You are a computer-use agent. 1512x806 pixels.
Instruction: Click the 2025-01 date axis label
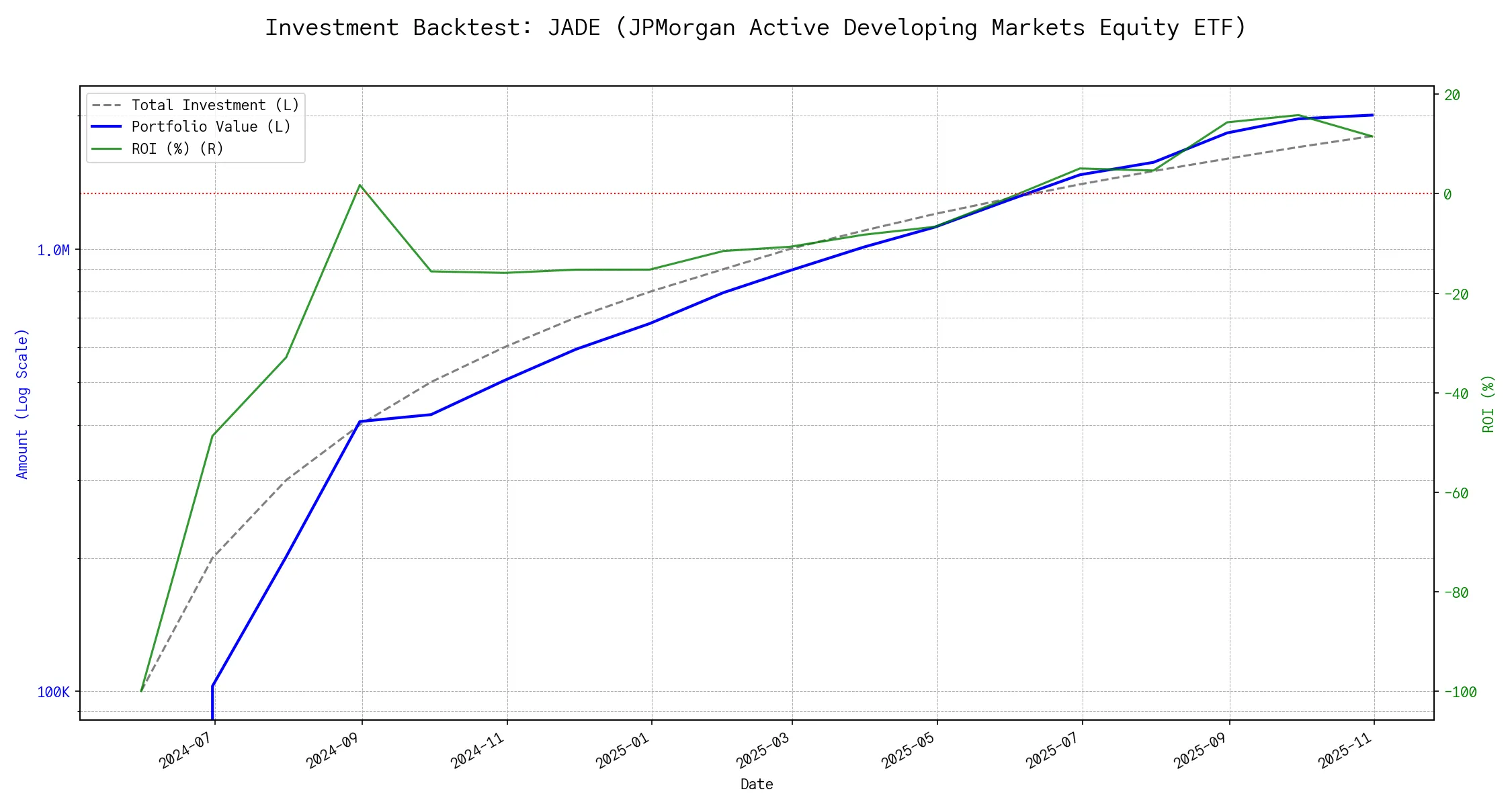tap(622, 750)
